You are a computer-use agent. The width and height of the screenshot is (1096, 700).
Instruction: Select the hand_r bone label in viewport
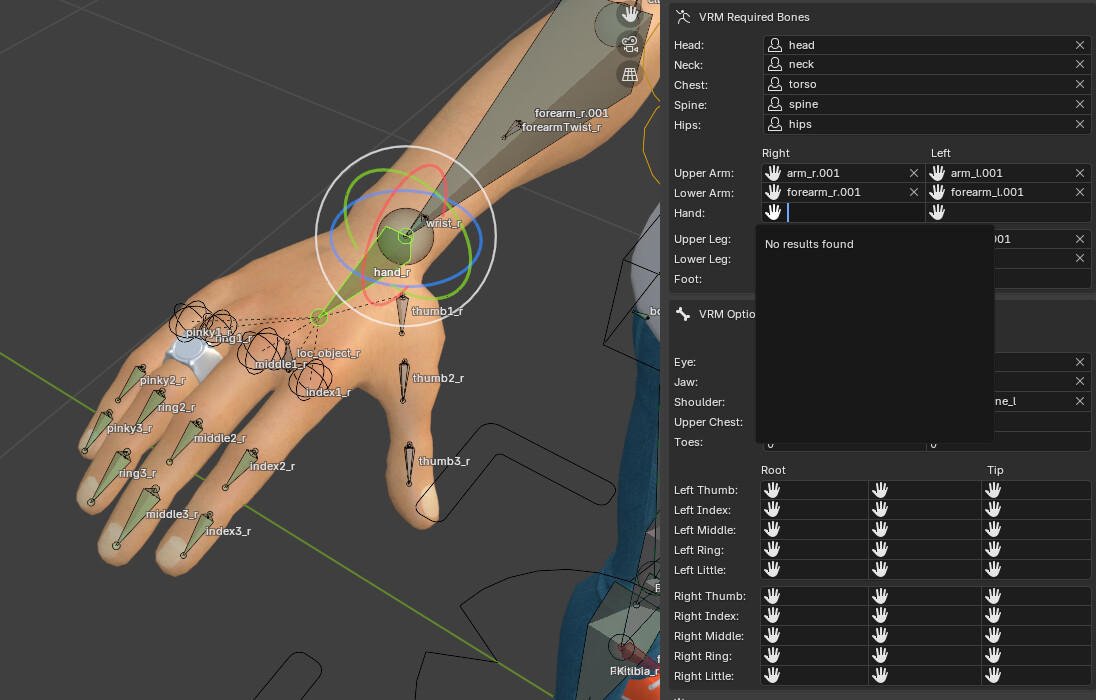coord(392,272)
